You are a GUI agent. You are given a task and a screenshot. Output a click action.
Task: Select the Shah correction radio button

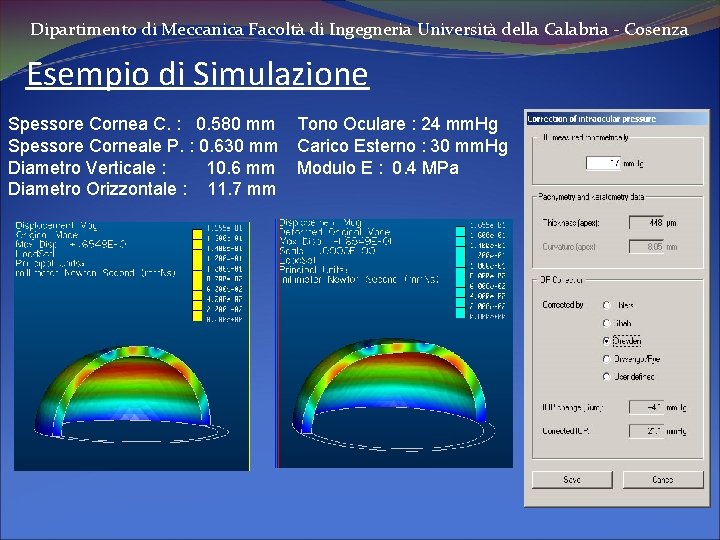pyautogui.click(x=607, y=323)
